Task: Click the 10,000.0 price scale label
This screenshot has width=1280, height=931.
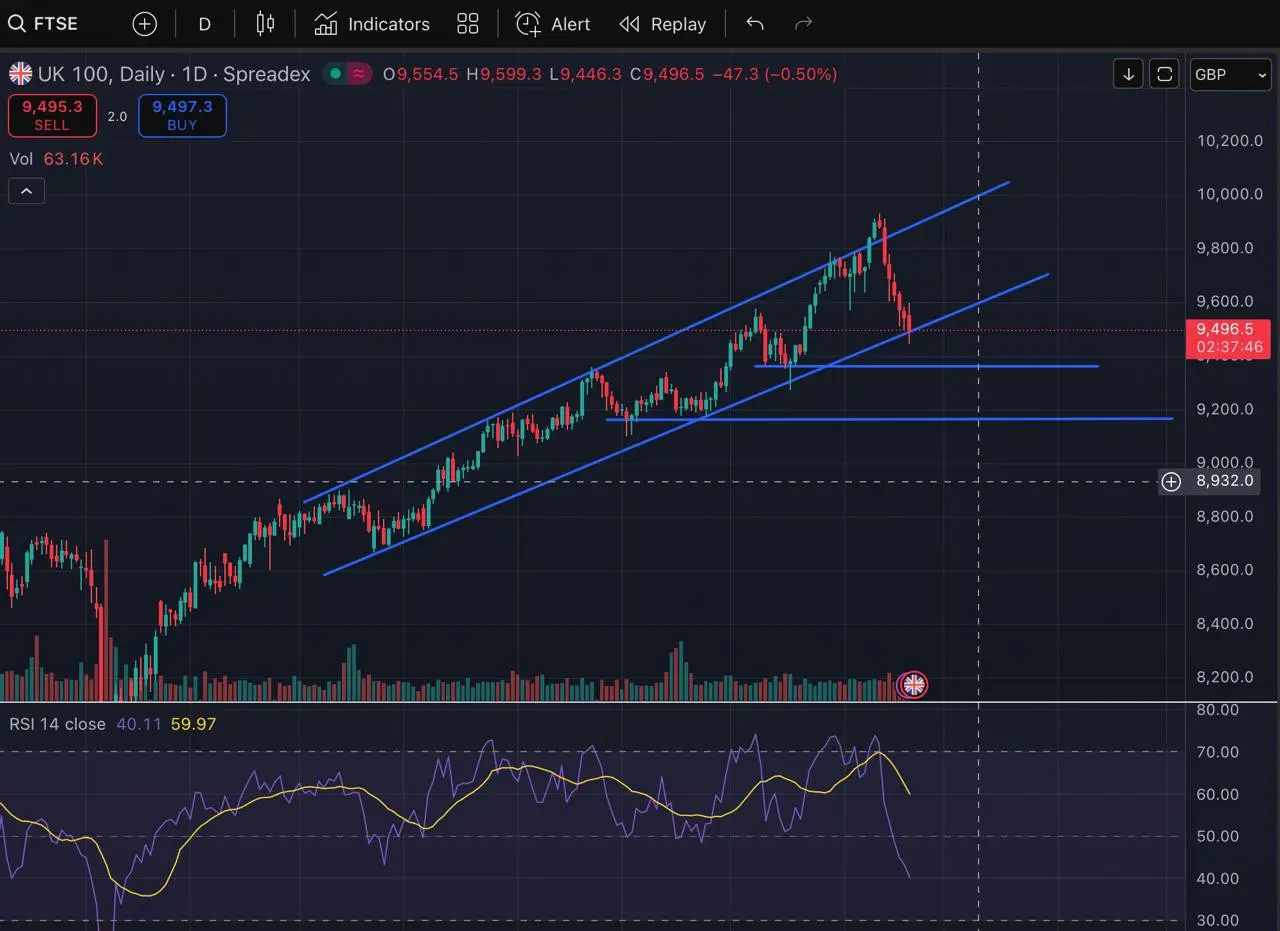Action: pyautogui.click(x=1230, y=194)
